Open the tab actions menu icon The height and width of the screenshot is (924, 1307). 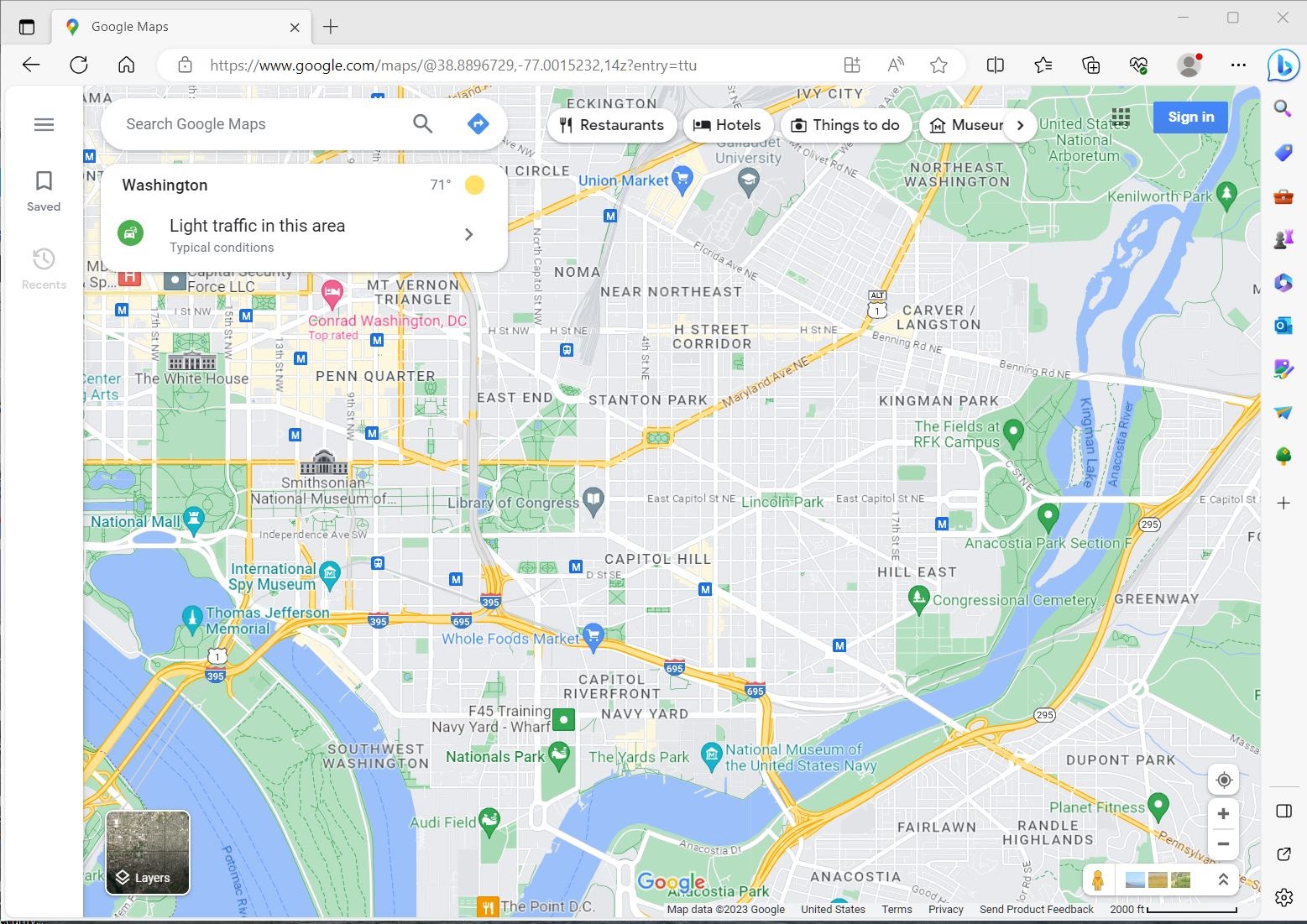(x=27, y=27)
